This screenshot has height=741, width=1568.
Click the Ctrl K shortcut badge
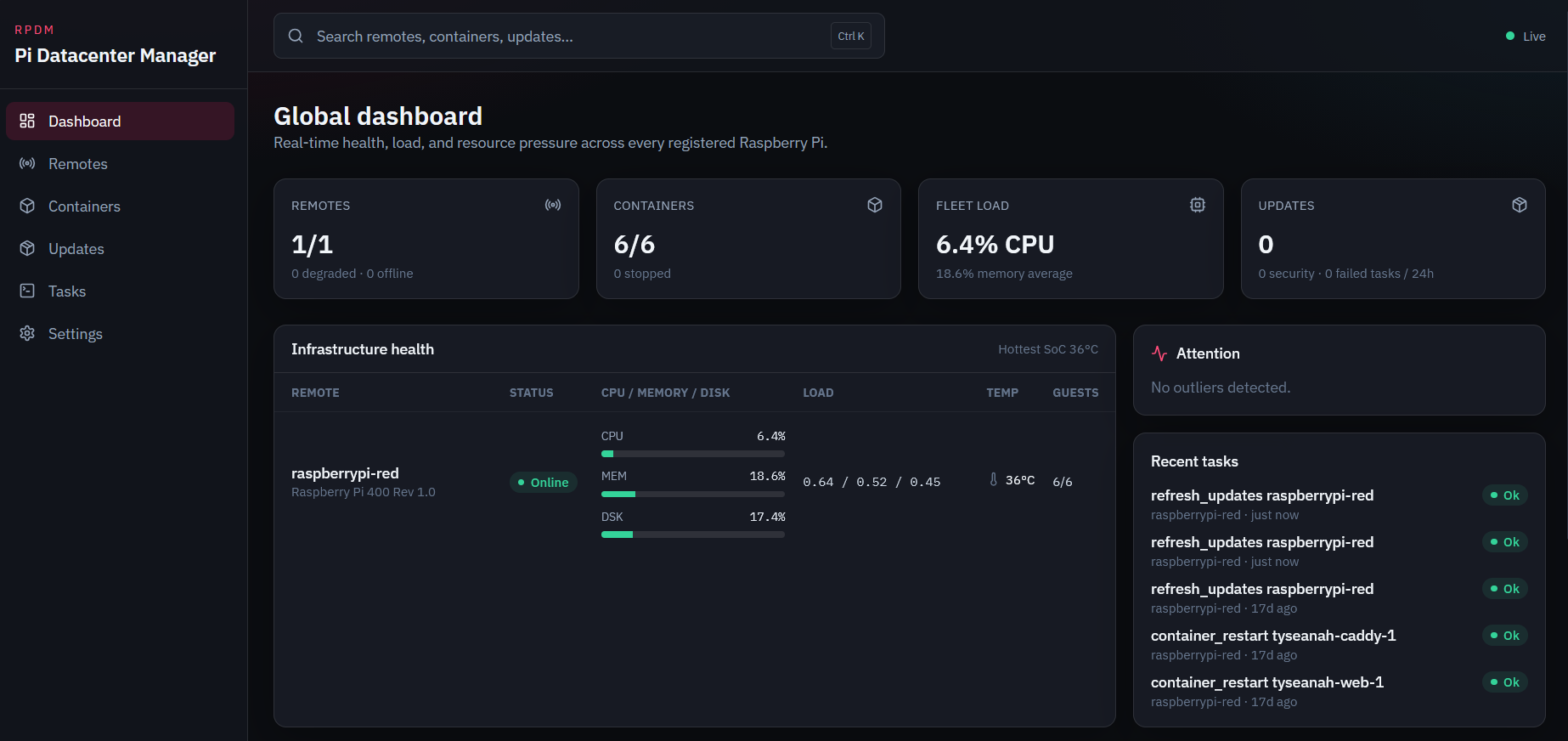[851, 36]
